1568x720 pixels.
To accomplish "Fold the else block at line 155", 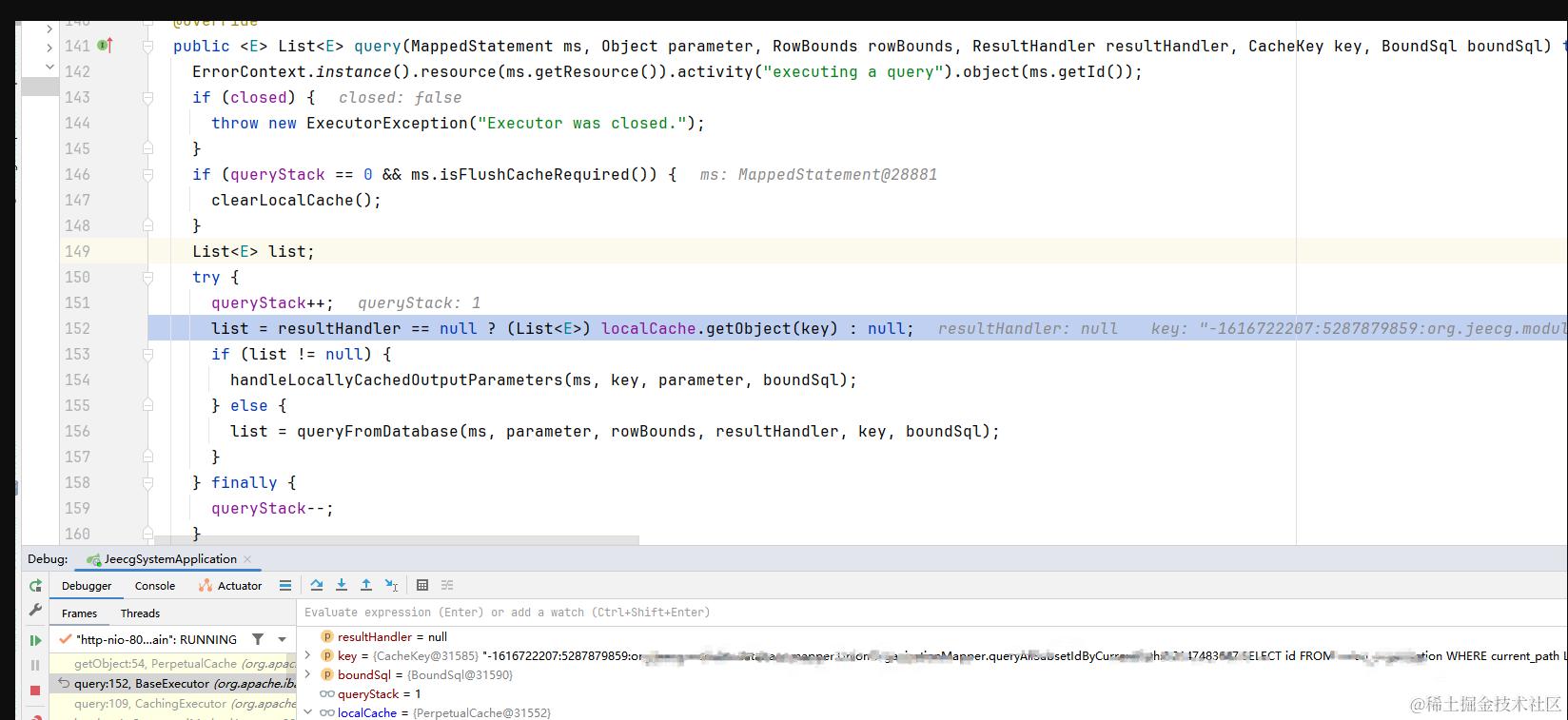I will coord(147,405).
